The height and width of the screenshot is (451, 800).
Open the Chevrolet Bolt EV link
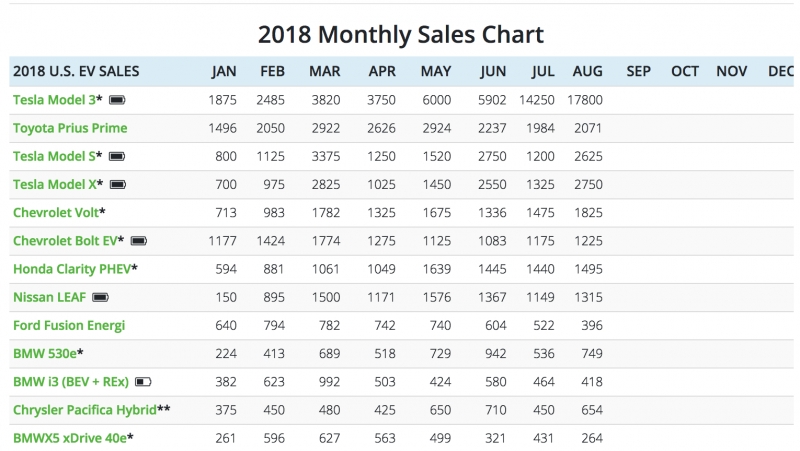65,241
